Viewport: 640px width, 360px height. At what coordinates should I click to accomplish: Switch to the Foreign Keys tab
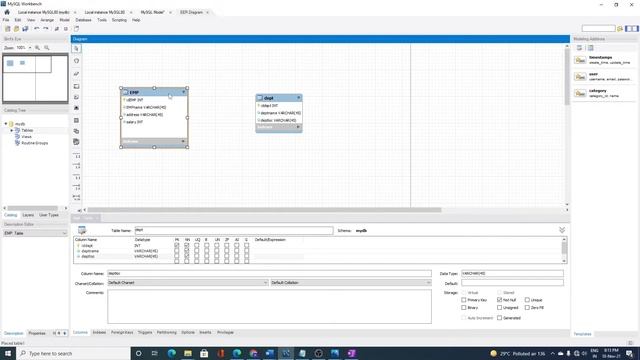(x=122, y=333)
